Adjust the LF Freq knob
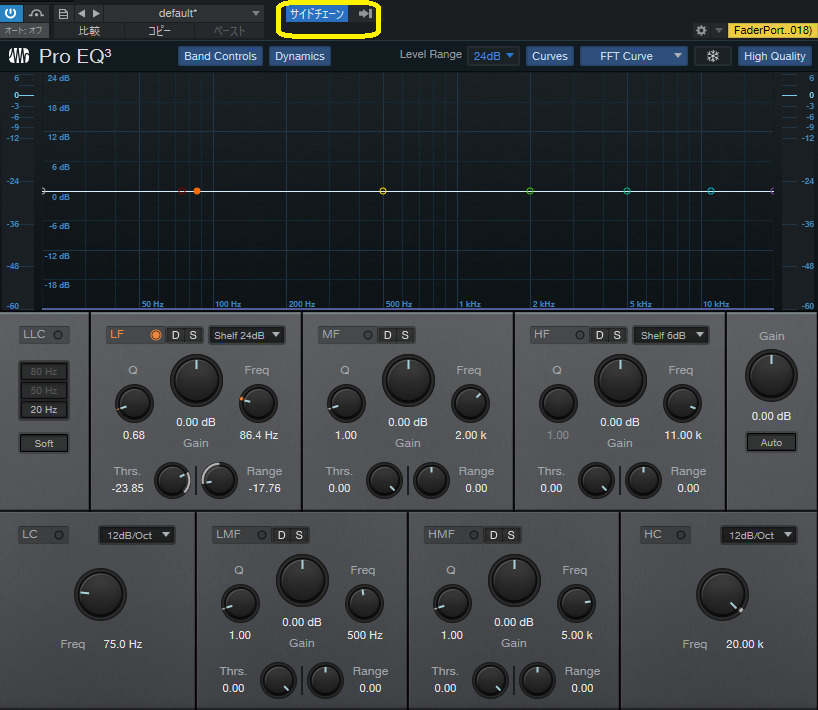The width and height of the screenshot is (818, 710). coord(257,405)
